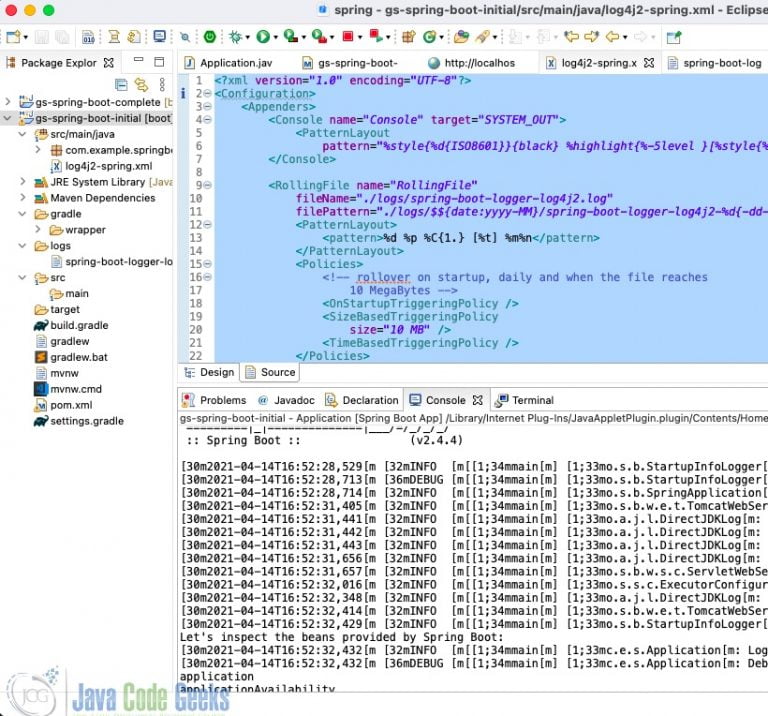Open the Problems view tab

(214, 400)
